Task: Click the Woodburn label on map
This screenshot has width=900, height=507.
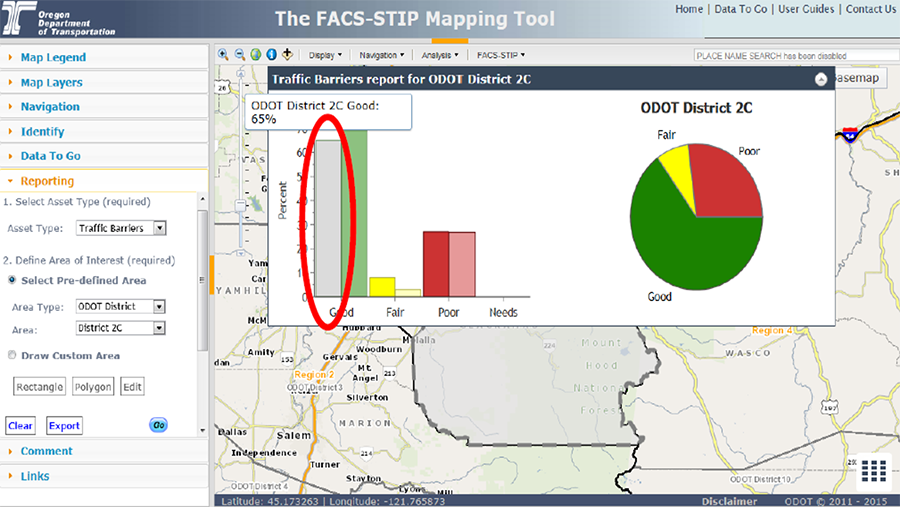Action: (379, 349)
